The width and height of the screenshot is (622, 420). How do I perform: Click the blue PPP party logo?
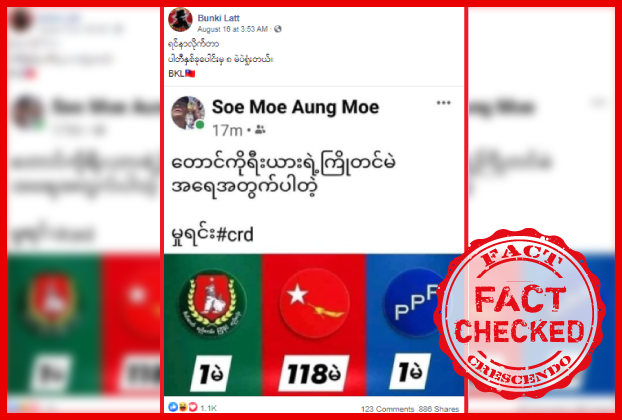click(415, 303)
